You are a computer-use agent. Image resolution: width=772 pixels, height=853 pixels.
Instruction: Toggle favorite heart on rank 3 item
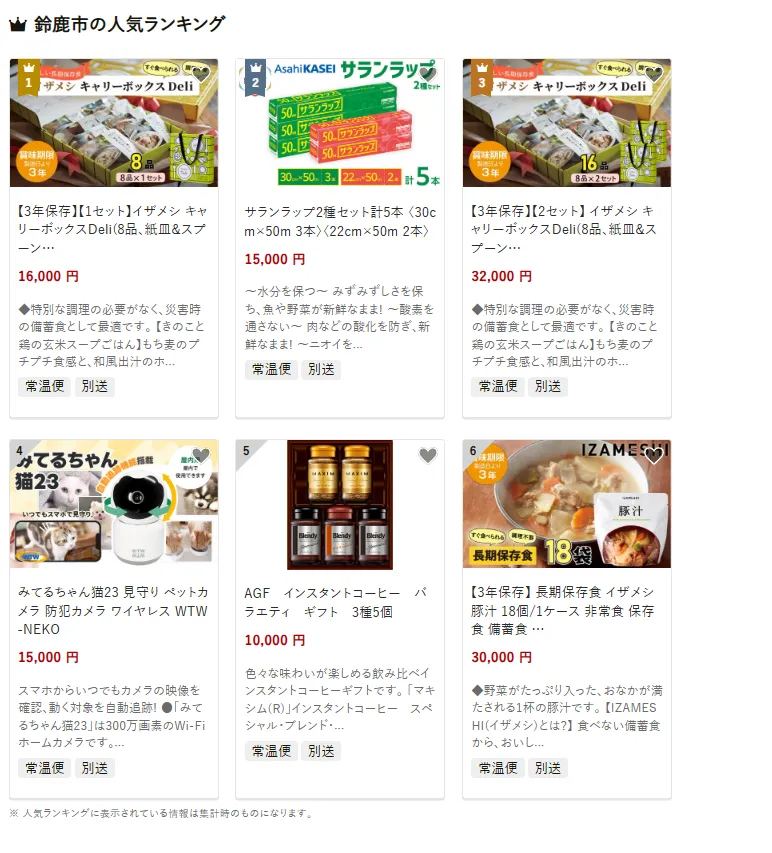[654, 74]
